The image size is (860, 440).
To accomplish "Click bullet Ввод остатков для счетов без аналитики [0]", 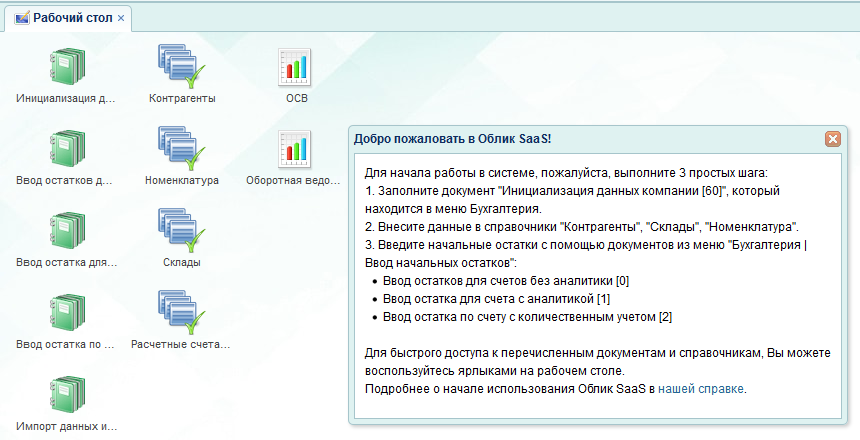I will [506, 281].
